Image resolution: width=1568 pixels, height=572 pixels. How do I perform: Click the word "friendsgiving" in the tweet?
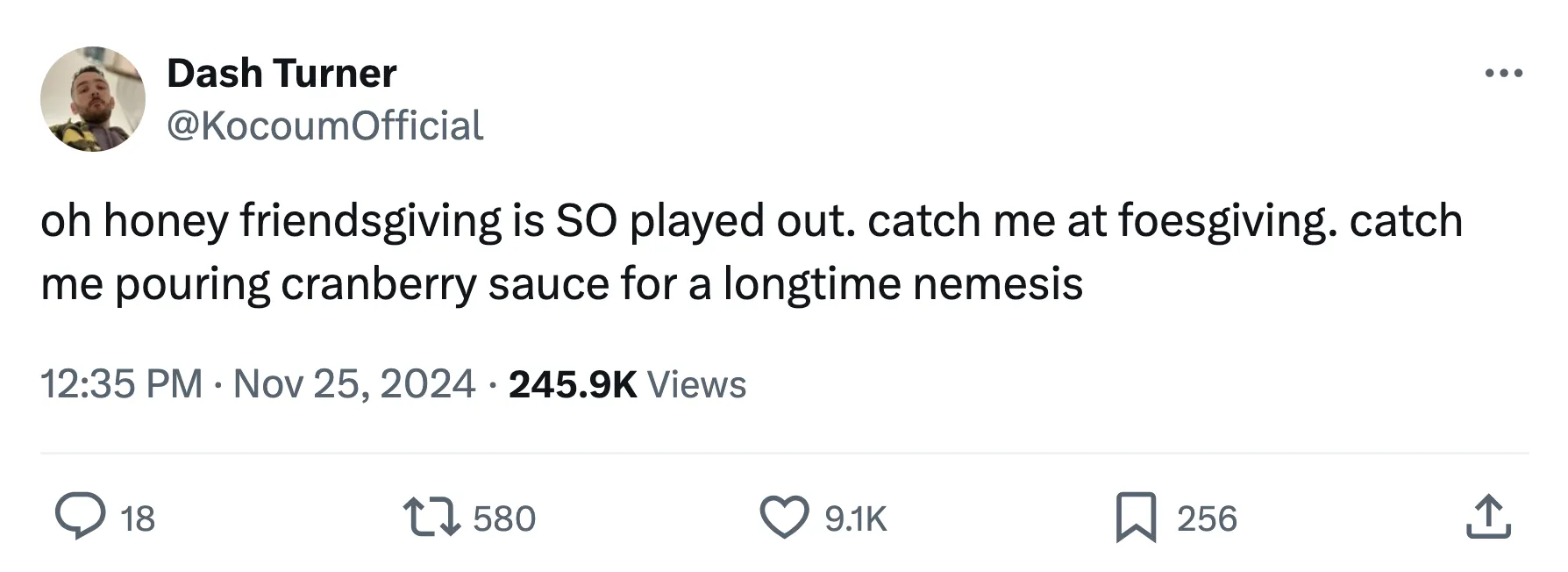371,221
